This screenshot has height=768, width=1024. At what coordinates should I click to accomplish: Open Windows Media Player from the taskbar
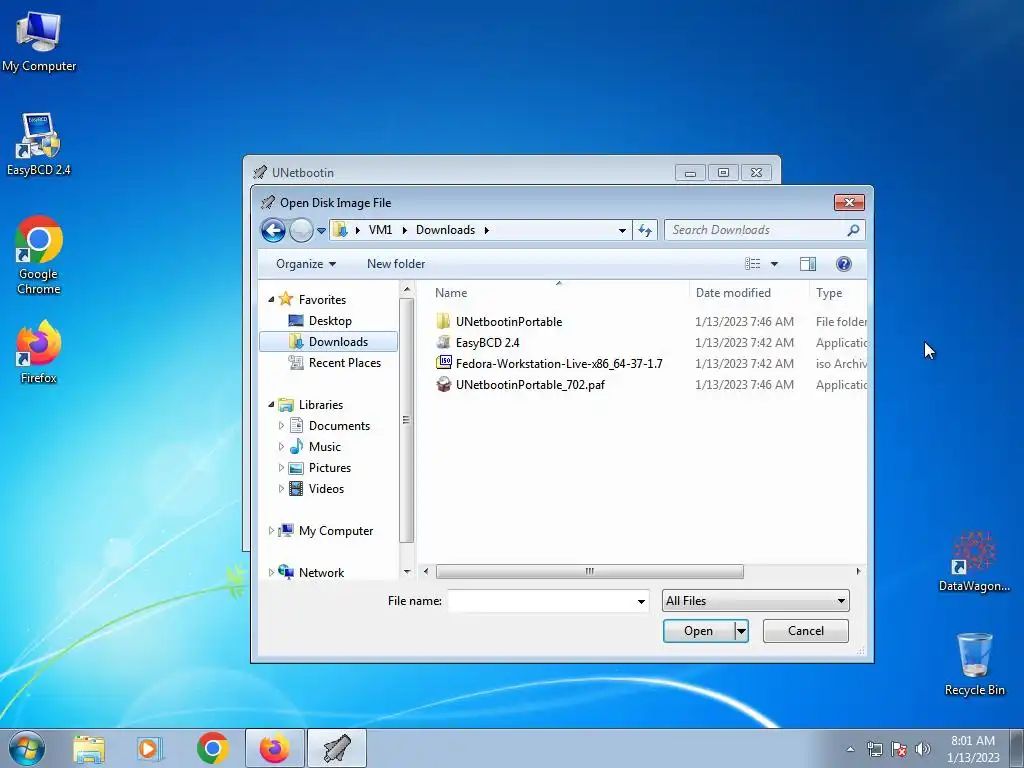pyautogui.click(x=150, y=748)
